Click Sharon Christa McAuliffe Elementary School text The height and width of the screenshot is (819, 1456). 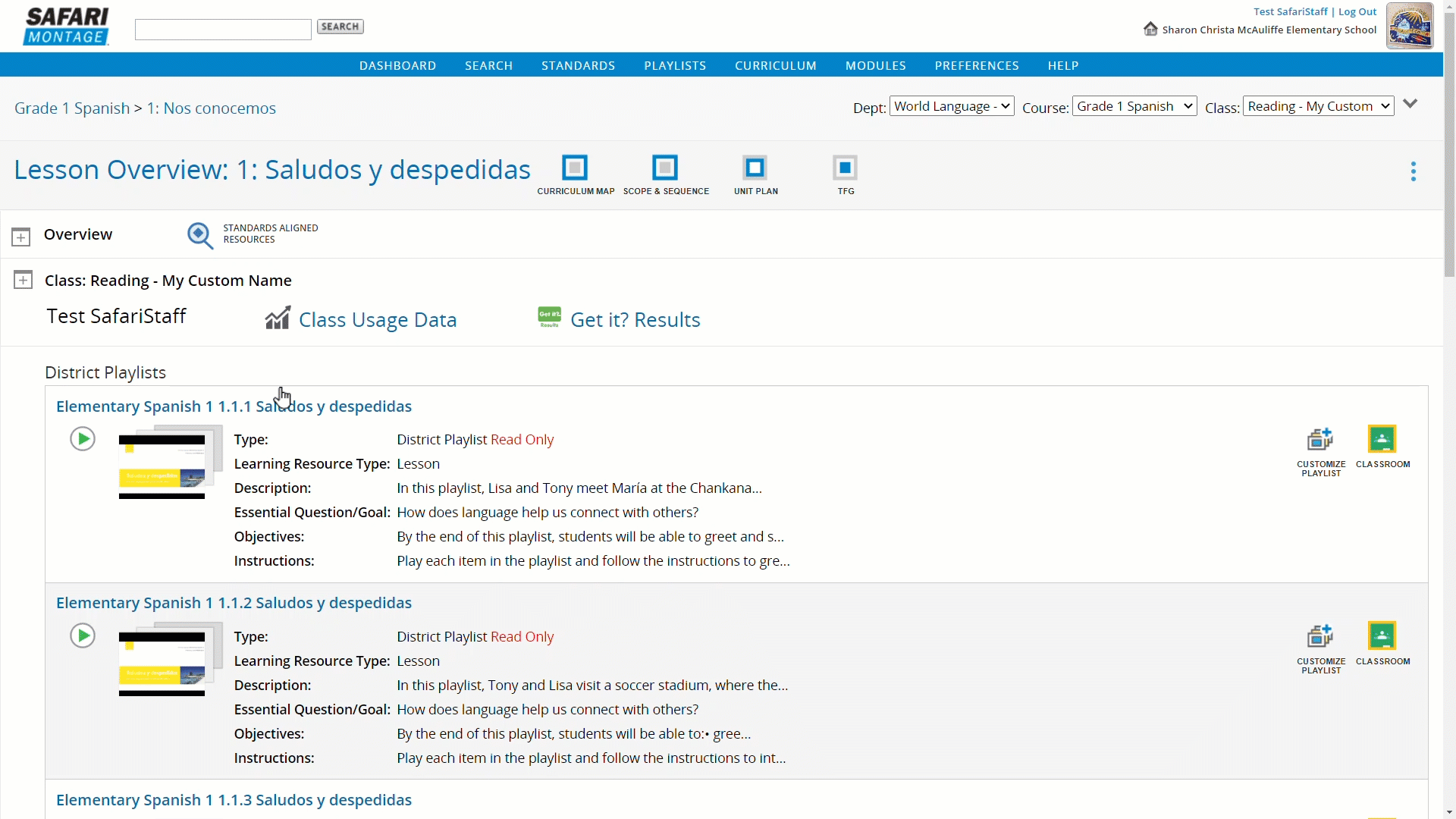[1269, 30]
